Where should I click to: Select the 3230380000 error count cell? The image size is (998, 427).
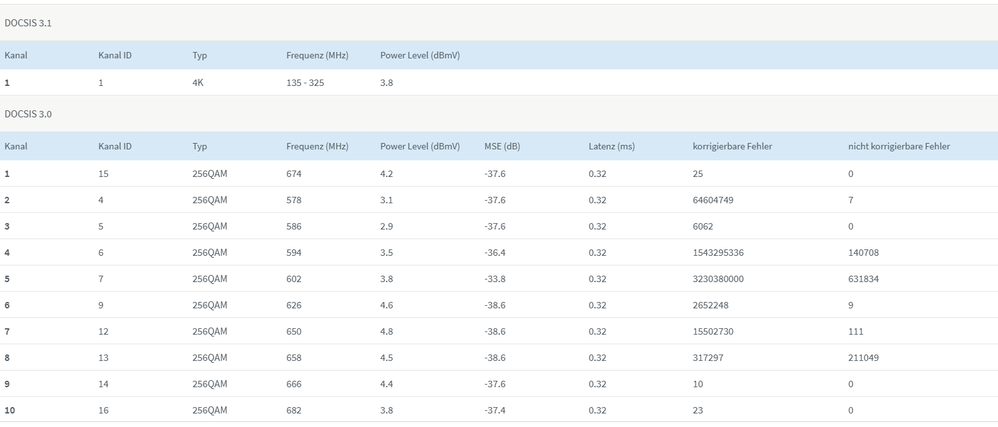click(718, 279)
